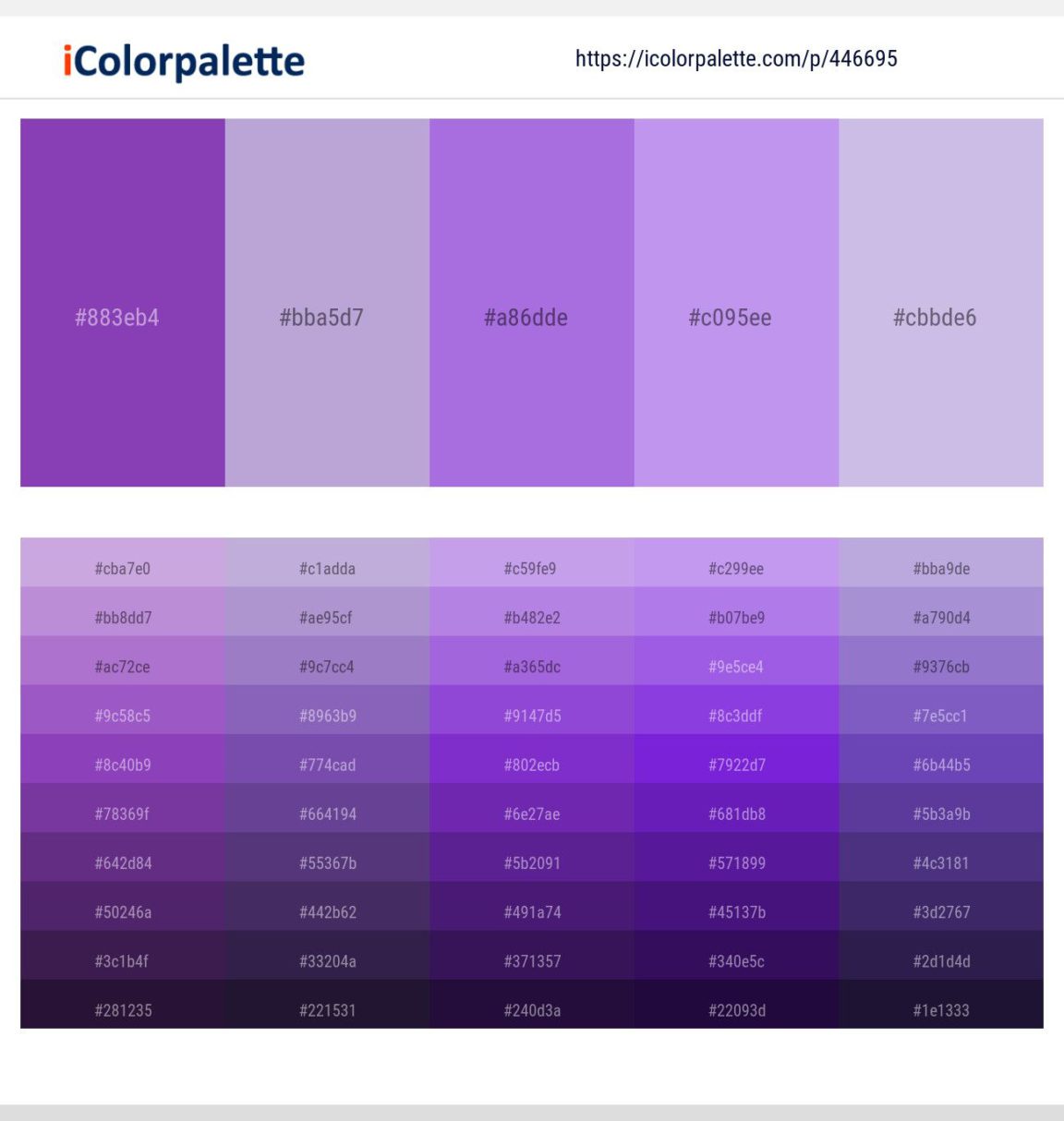Pick the large #a86dde swatch
1064x1121 pixels.
pyautogui.click(x=532, y=302)
